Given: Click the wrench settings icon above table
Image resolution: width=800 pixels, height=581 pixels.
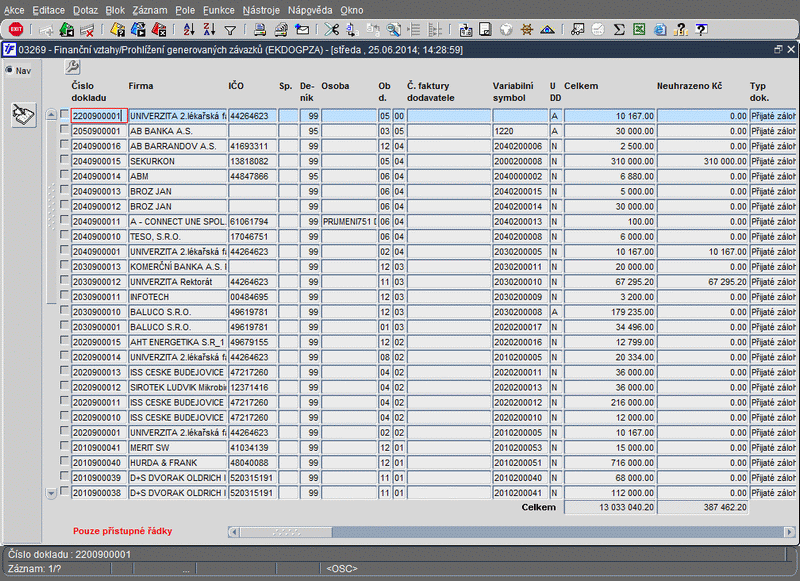Looking at the screenshot, I should pos(73,67).
